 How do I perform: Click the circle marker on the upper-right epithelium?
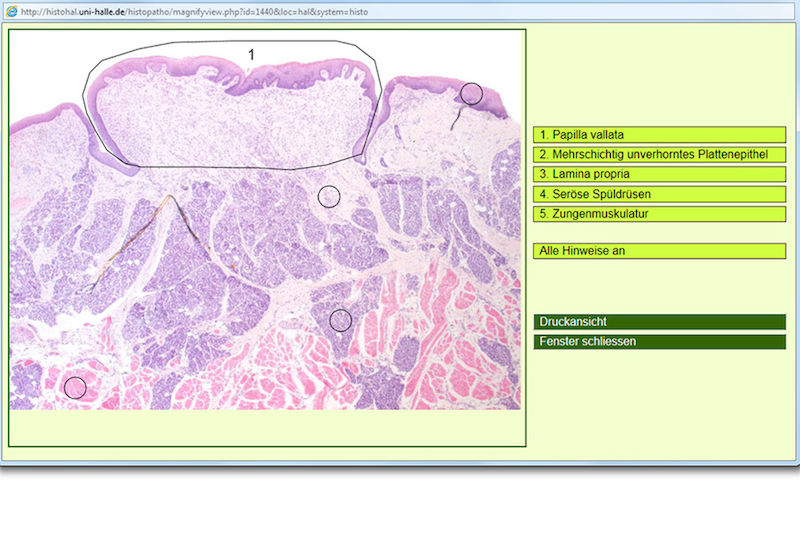pyautogui.click(x=472, y=94)
